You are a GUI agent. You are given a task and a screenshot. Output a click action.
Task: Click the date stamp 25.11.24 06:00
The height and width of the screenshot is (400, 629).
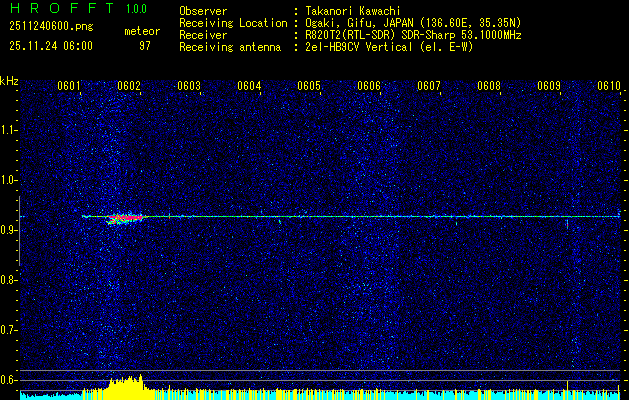click(51, 46)
